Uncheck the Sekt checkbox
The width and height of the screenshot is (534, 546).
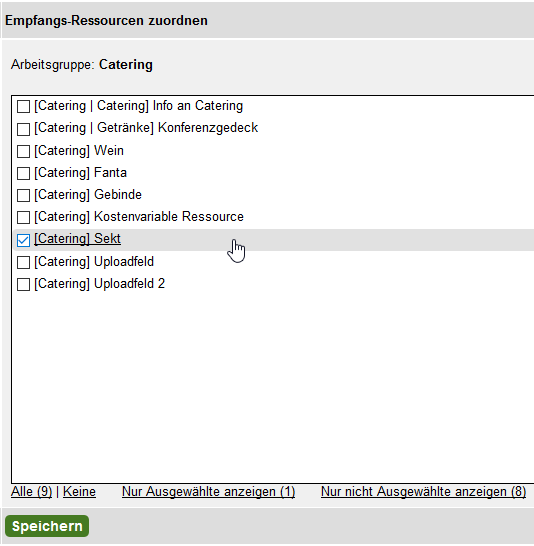(x=23, y=240)
